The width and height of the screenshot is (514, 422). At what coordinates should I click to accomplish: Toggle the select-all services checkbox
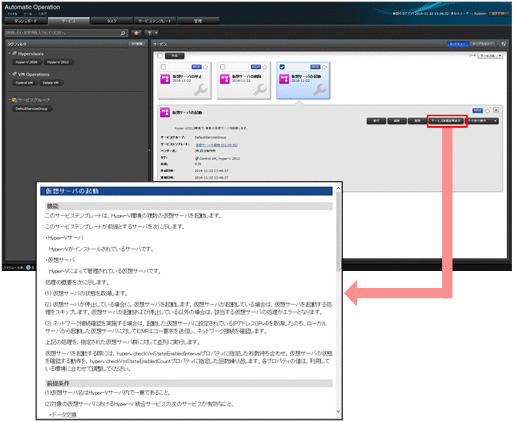coord(160,56)
